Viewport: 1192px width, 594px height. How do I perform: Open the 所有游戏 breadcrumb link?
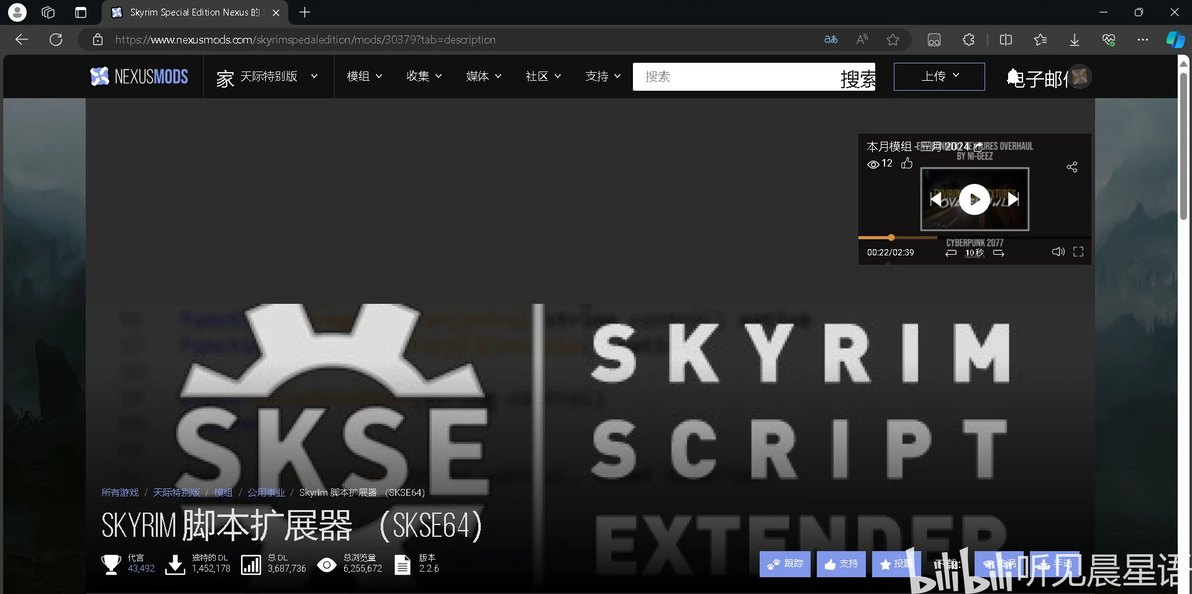point(120,493)
